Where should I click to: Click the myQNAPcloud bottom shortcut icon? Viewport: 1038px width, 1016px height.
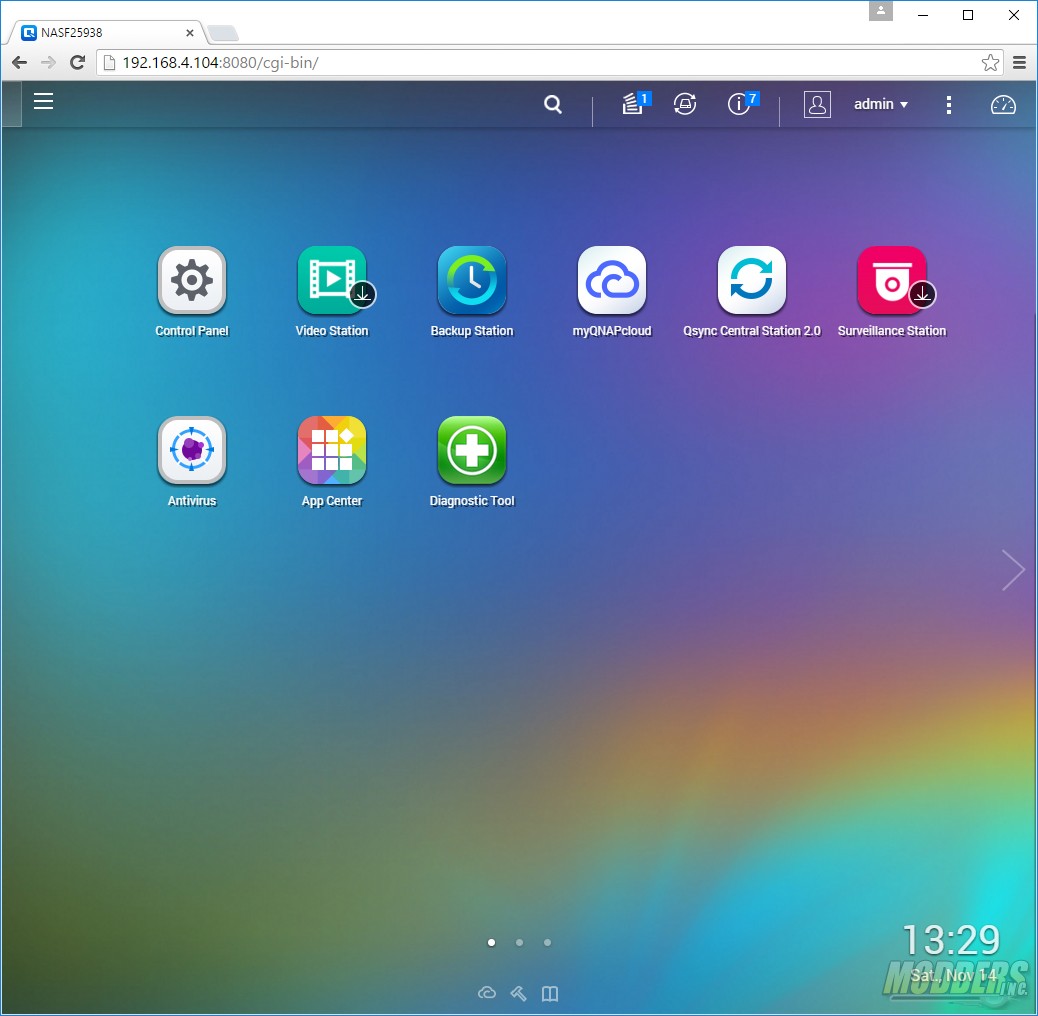pos(487,993)
